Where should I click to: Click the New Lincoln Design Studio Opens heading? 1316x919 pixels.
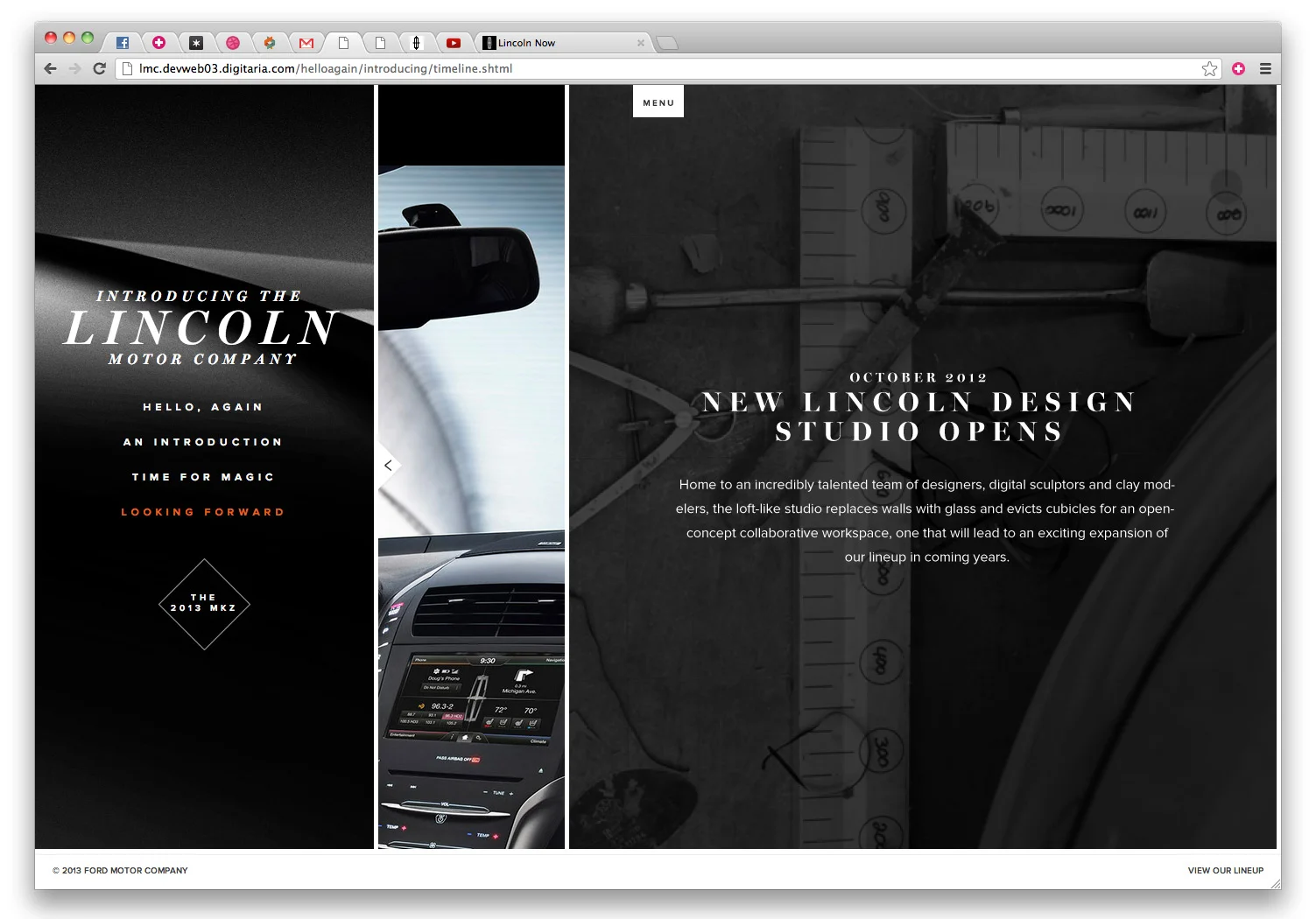(x=918, y=417)
